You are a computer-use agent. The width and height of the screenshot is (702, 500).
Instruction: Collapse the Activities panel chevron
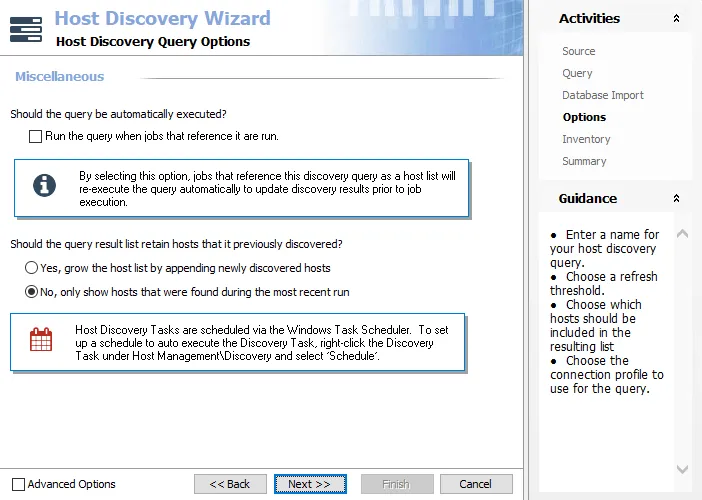click(676, 18)
